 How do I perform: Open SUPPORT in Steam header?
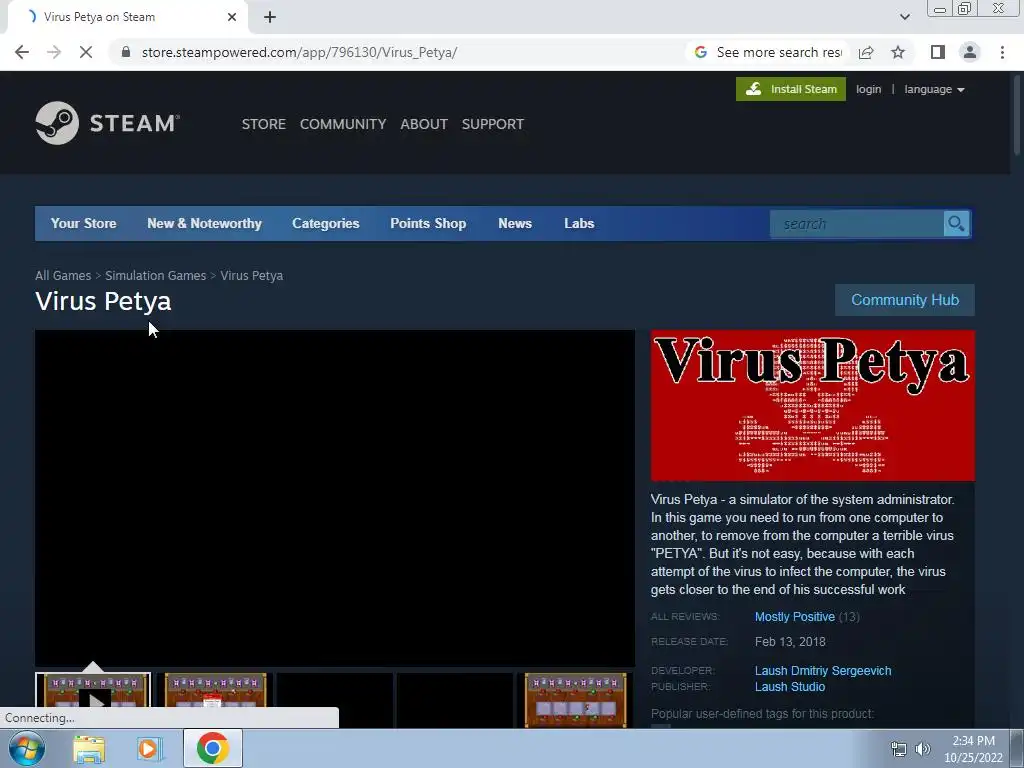[492, 124]
